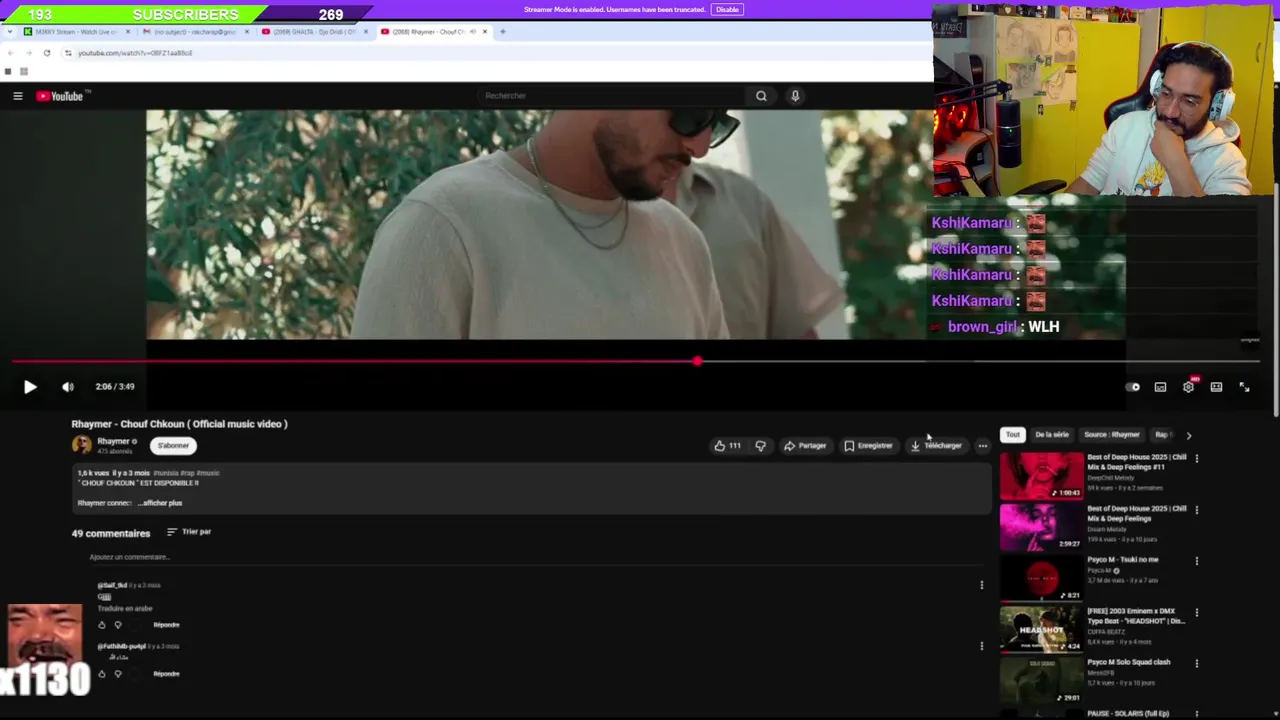The width and height of the screenshot is (1280, 720).
Task: Focus the Rechercher search field
Action: point(610,96)
